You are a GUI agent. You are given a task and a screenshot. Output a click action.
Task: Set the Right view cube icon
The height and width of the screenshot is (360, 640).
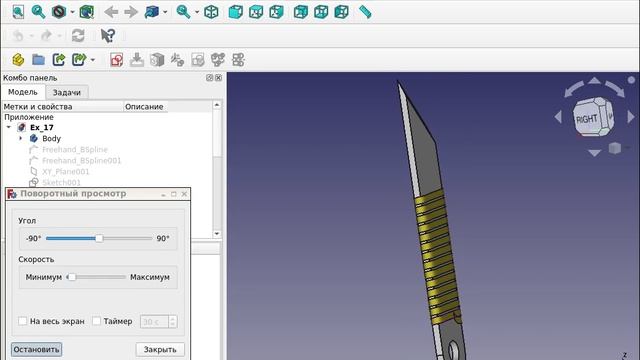pyautogui.click(x=276, y=12)
